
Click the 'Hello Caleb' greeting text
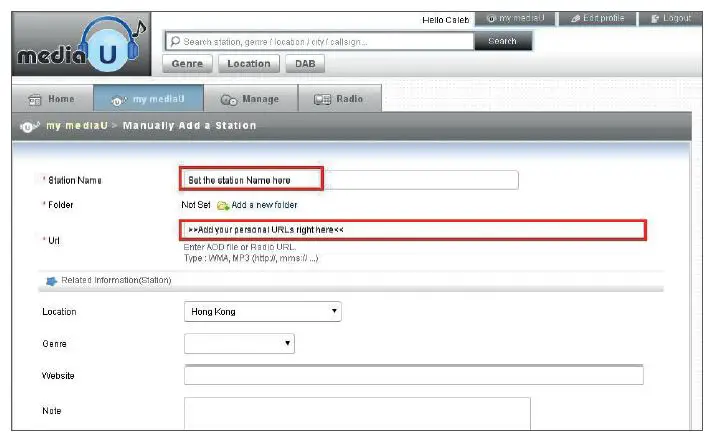pos(445,20)
